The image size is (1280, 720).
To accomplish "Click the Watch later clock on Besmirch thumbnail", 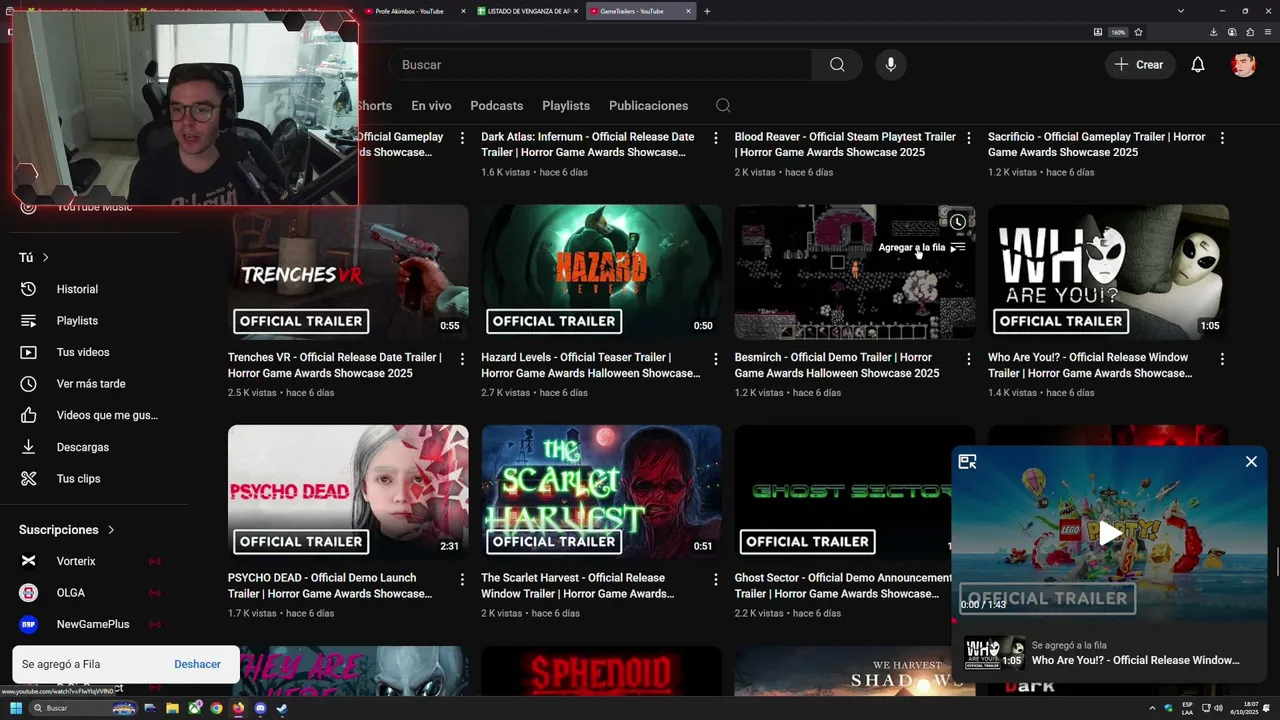I will (x=958, y=222).
